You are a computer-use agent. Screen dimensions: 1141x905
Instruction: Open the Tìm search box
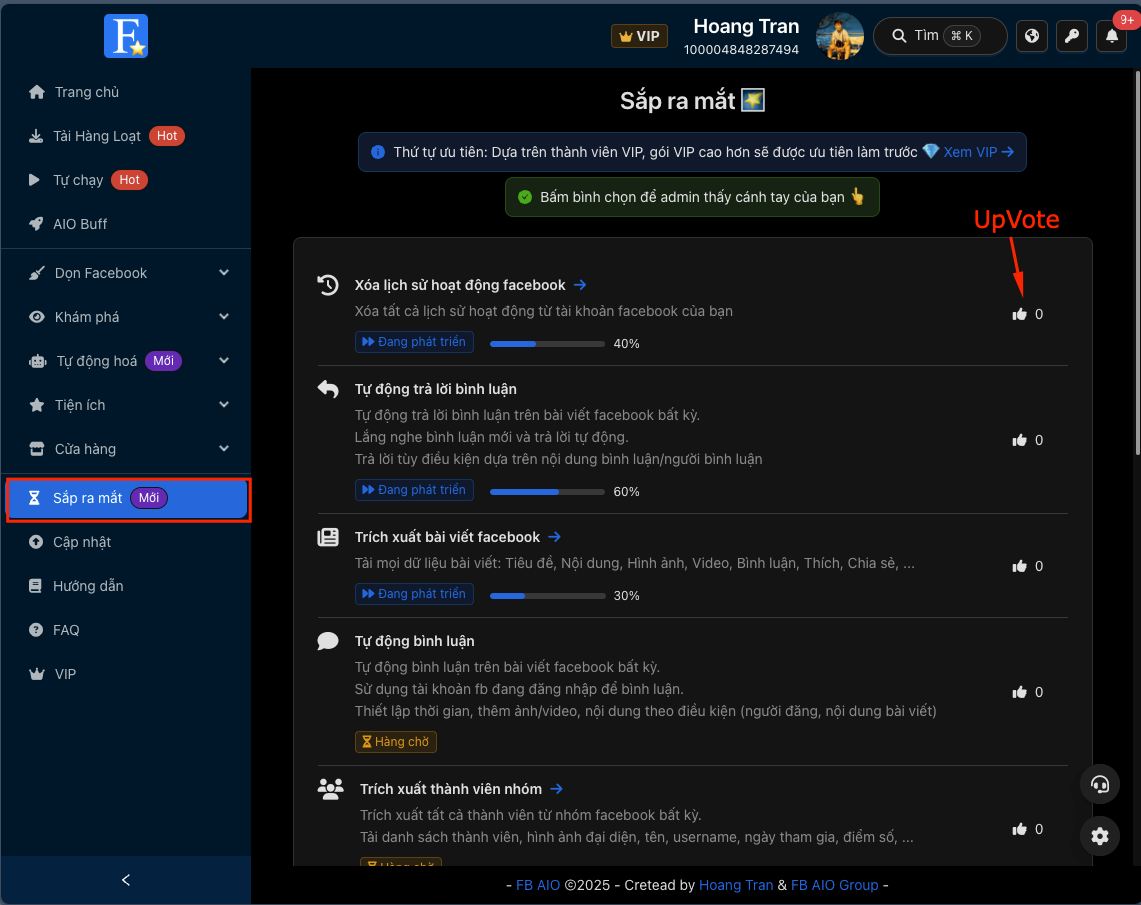[939, 36]
